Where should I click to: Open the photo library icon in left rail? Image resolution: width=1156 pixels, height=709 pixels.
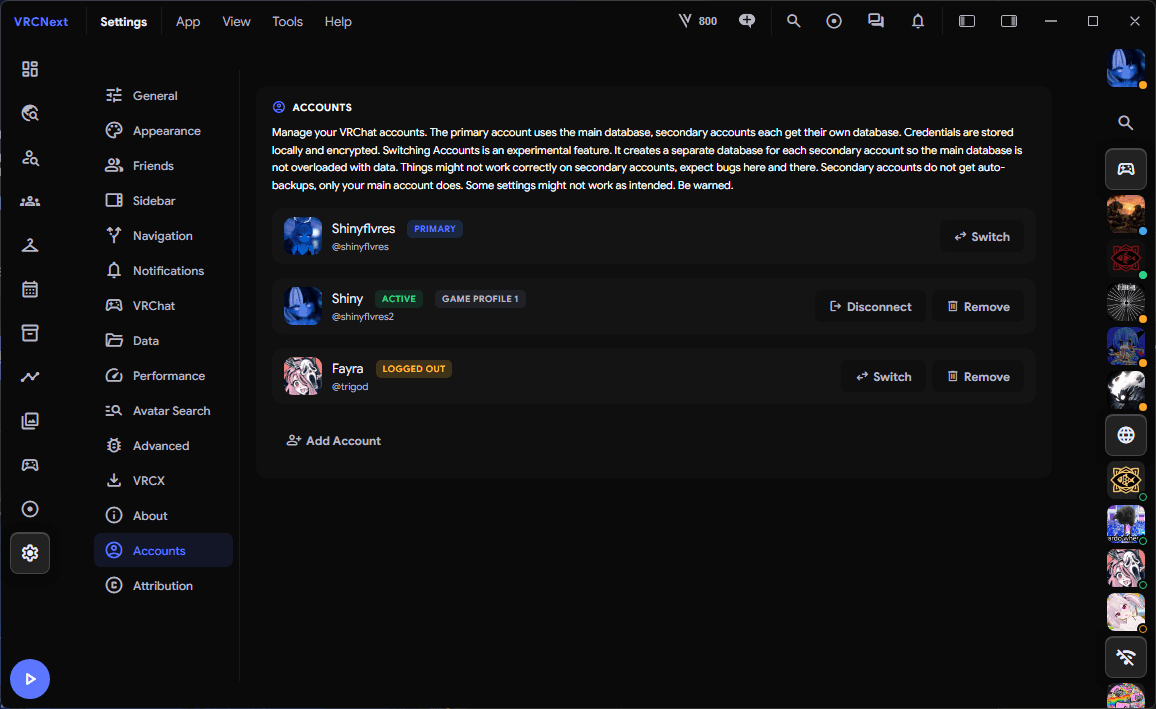pos(29,421)
